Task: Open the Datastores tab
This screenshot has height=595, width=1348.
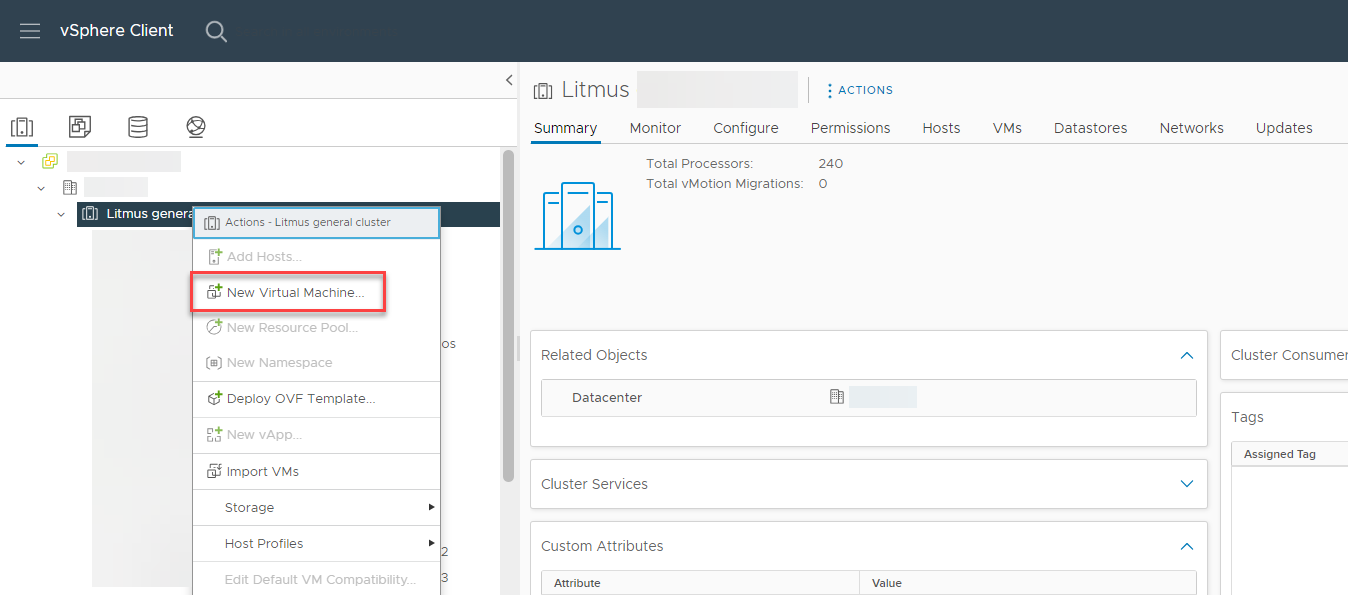Action: [x=1090, y=128]
